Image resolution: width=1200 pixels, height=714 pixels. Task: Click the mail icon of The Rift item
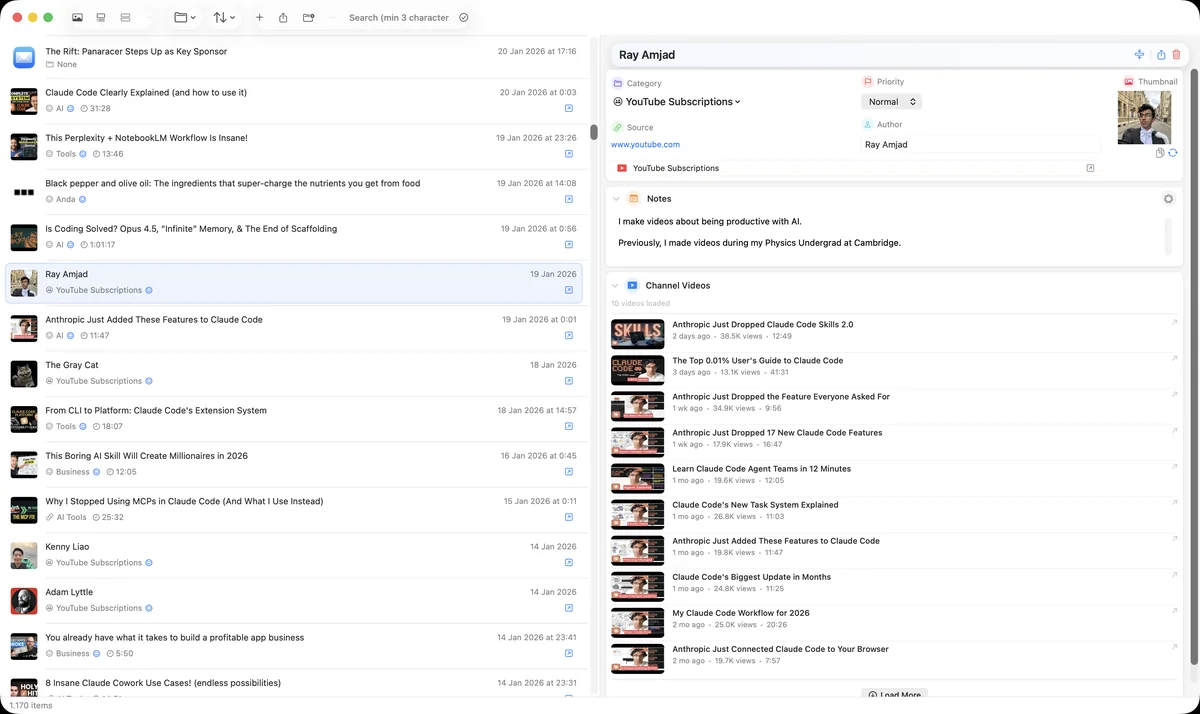click(24, 57)
